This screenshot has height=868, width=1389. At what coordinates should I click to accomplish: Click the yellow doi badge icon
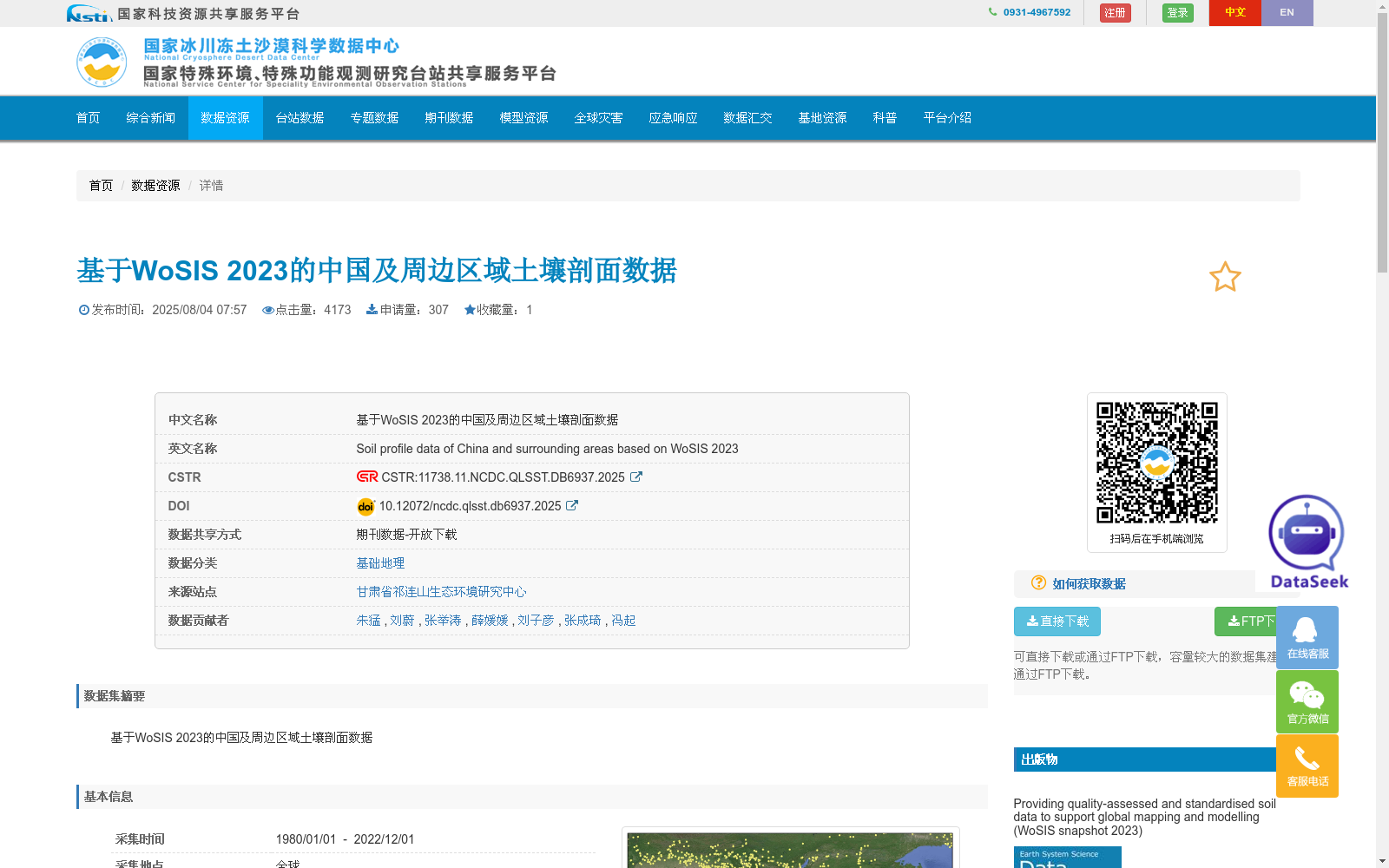tap(365, 506)
